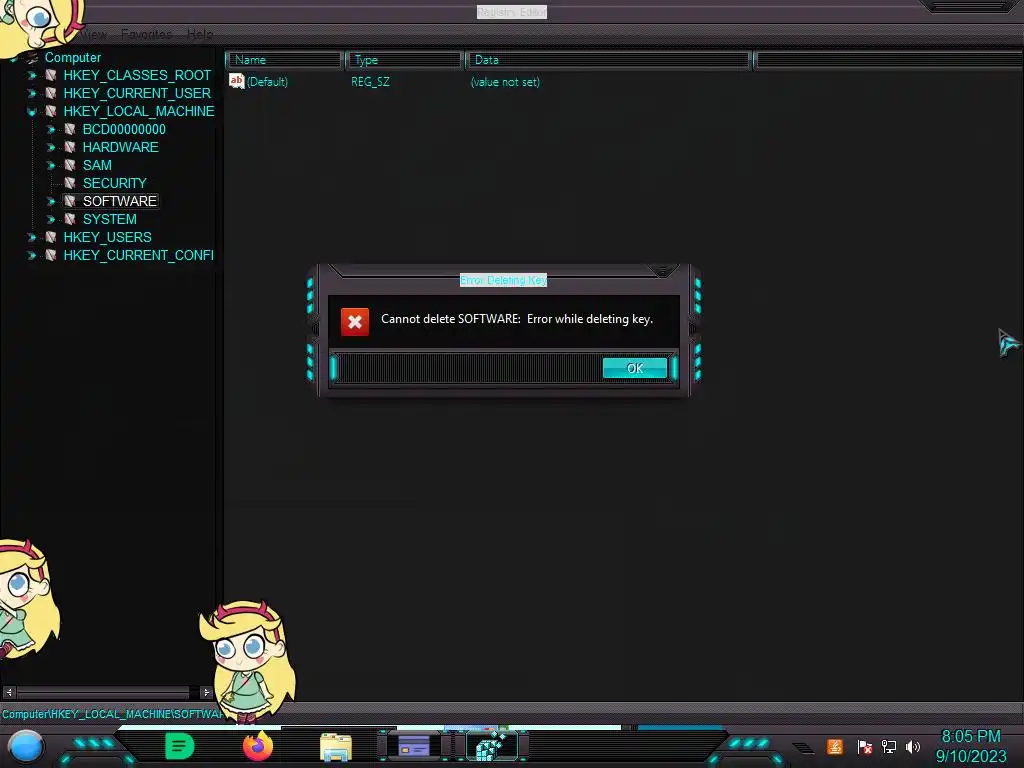Expand the SYSTEM subkey

point(50,219)
